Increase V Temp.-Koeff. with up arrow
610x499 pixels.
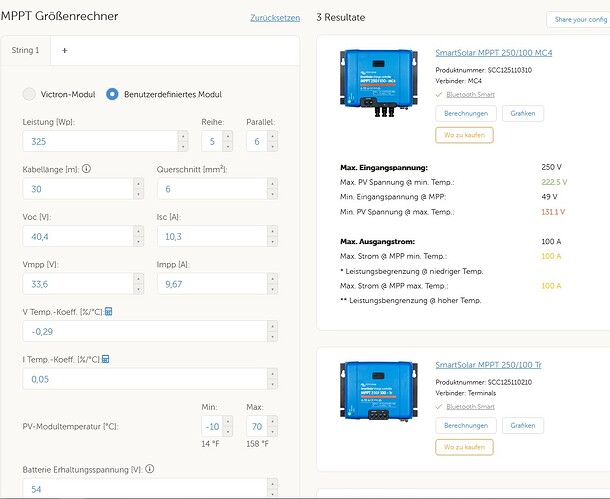273,326
